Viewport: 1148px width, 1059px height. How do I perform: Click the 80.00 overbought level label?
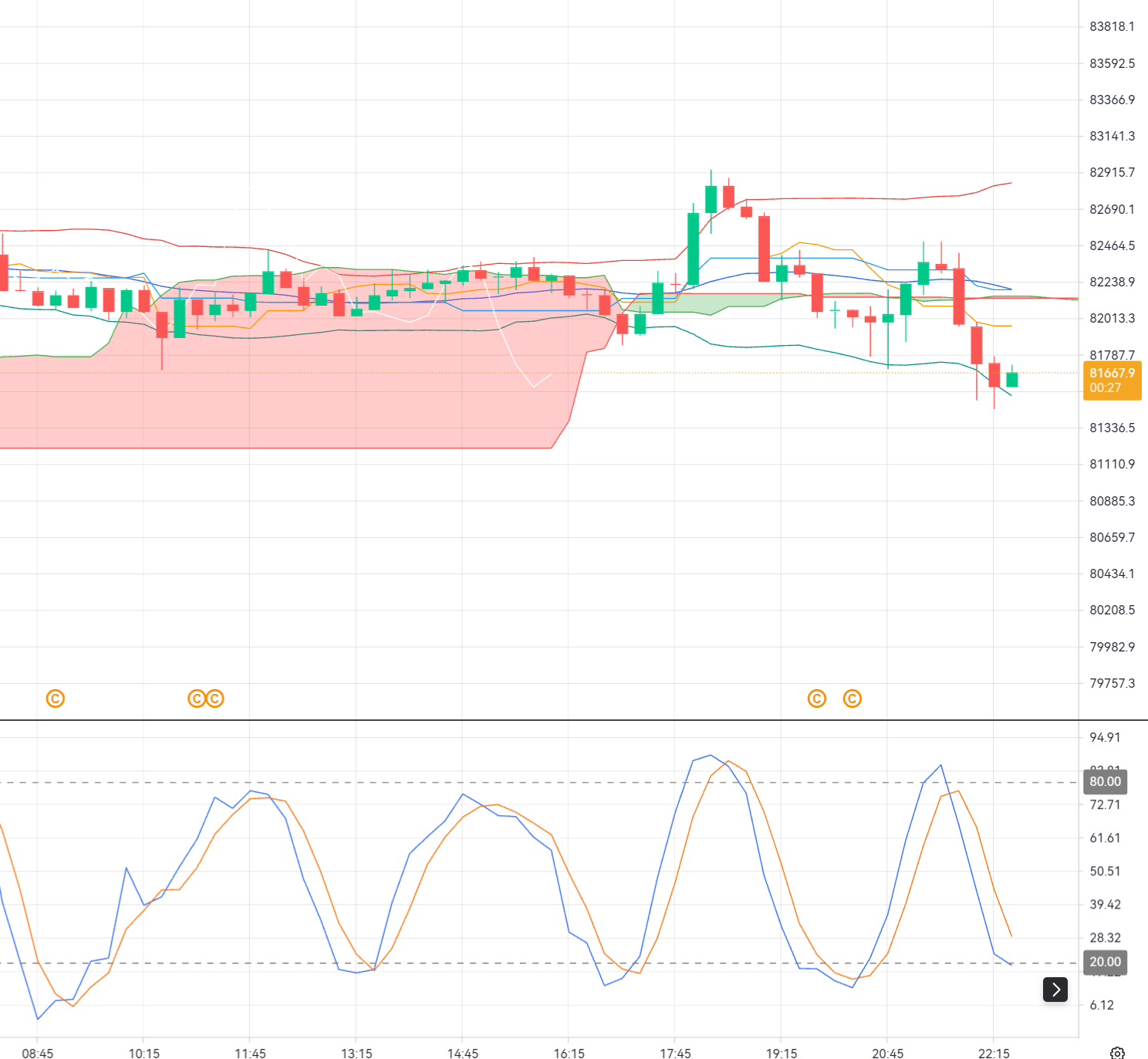[1106, 782]
